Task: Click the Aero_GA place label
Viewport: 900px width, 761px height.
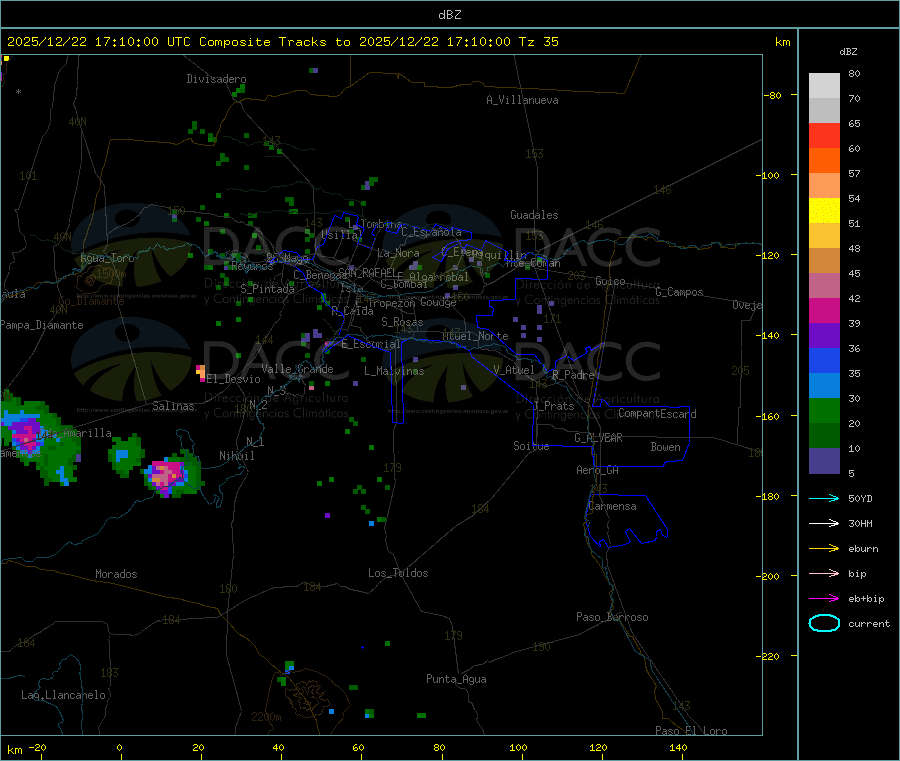Action: (598, 470)
